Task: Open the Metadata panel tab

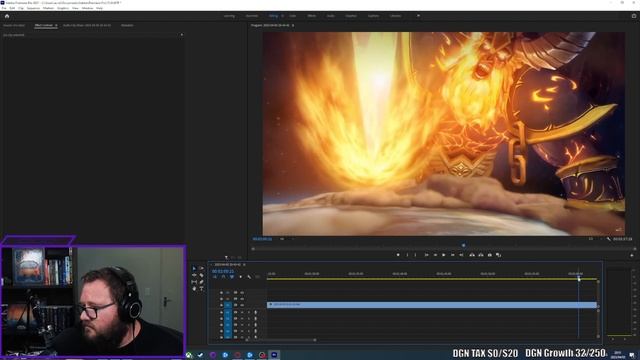Action: pyautogui.click(x=127, y=25)
